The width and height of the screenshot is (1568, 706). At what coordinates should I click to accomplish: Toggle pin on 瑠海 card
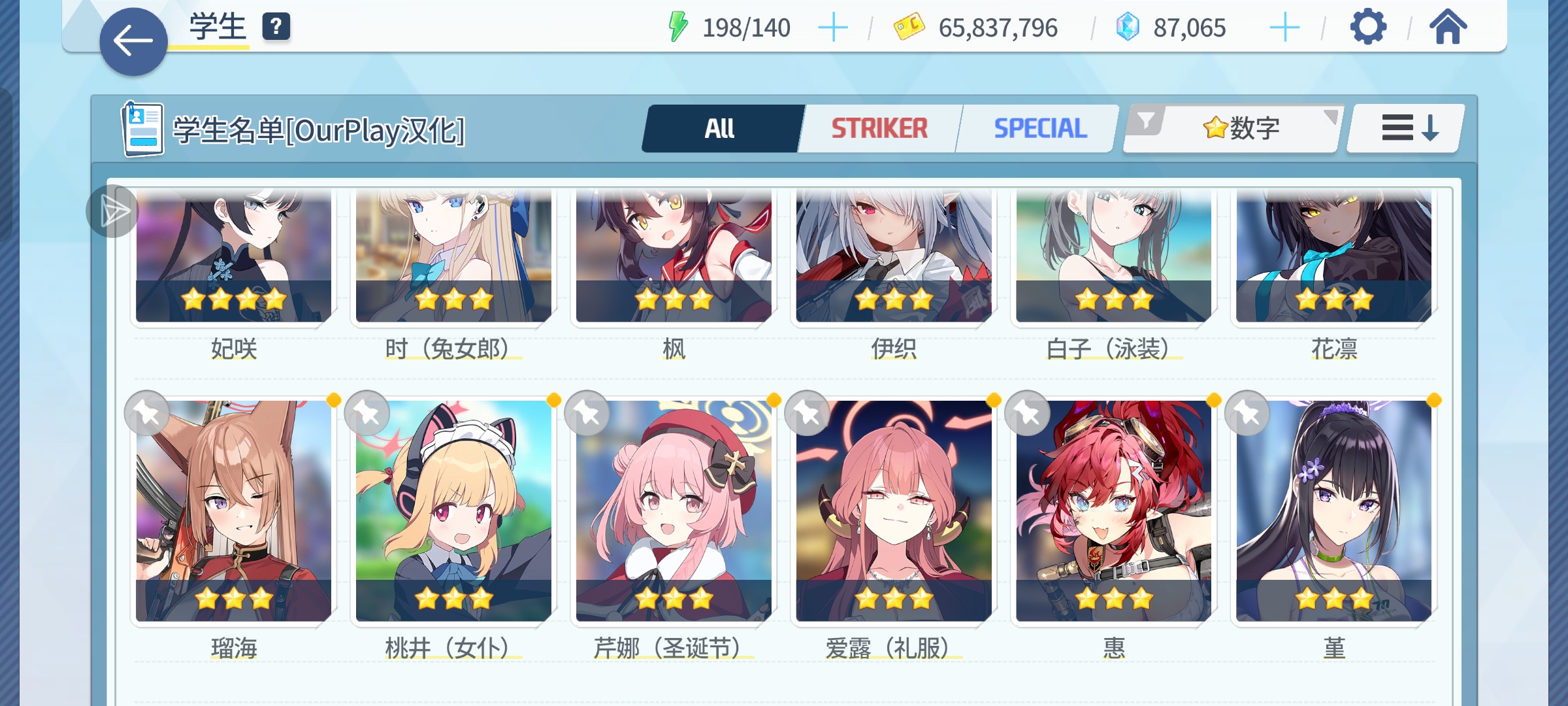coord(147,413)
